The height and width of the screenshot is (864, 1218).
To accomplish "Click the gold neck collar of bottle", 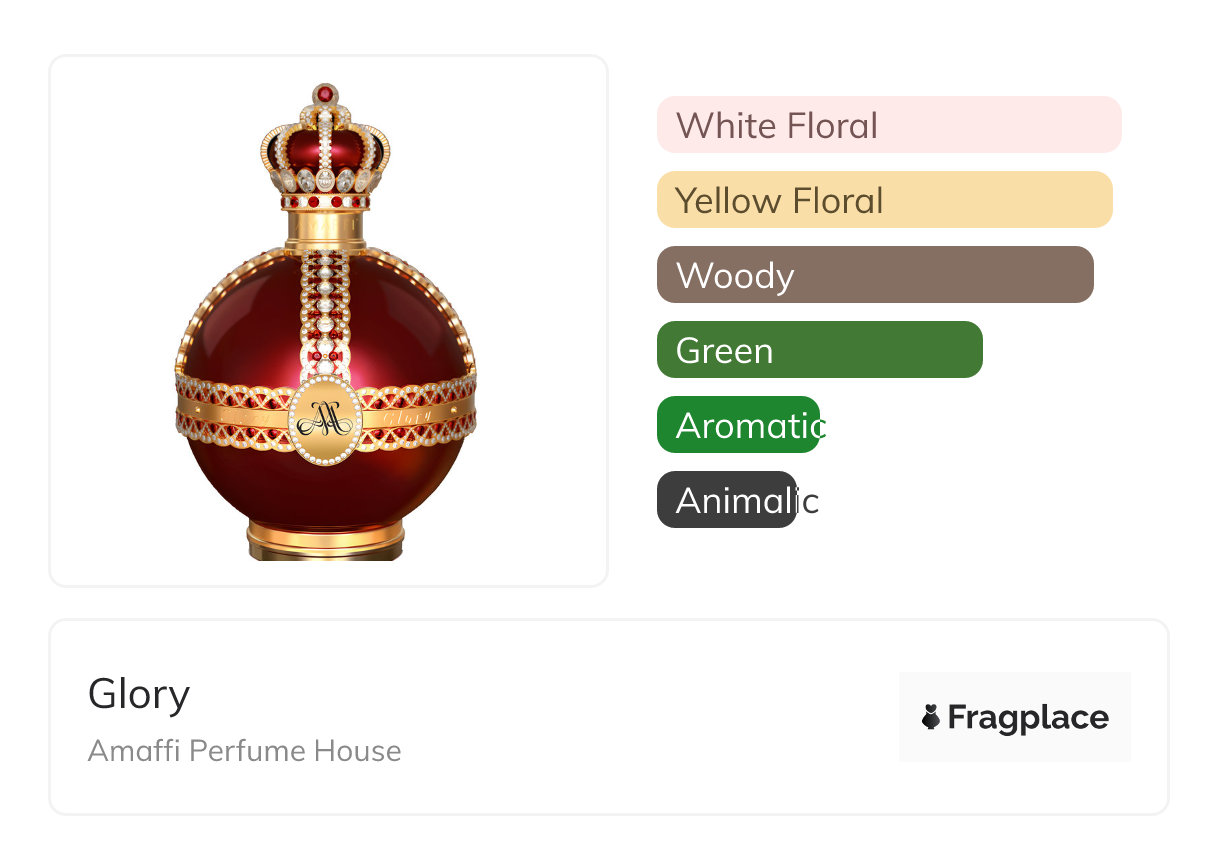I will pyautogui.click(x=325, y=231).
